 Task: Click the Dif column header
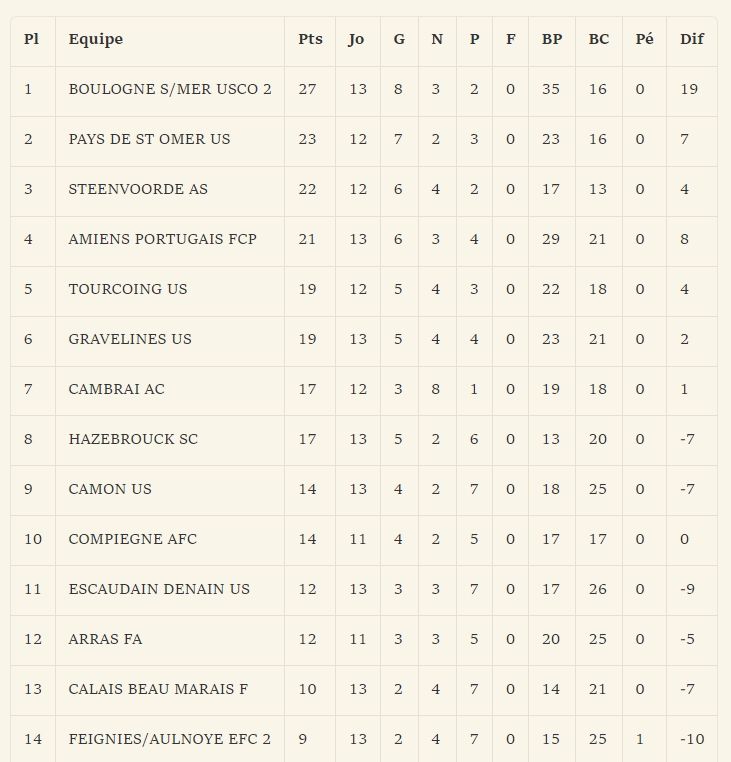pos(691,39)
